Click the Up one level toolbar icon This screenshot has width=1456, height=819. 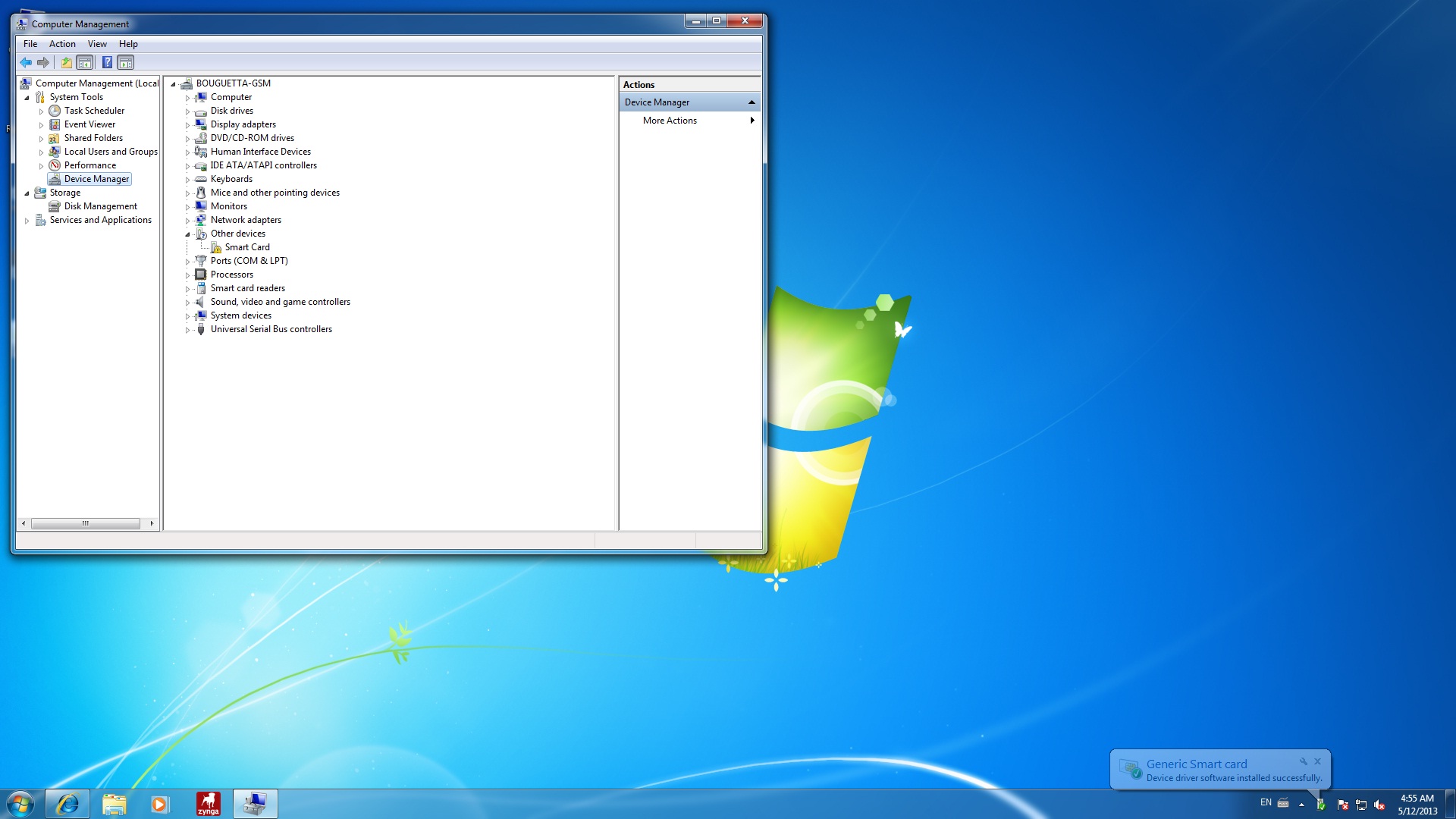[67, 63]
